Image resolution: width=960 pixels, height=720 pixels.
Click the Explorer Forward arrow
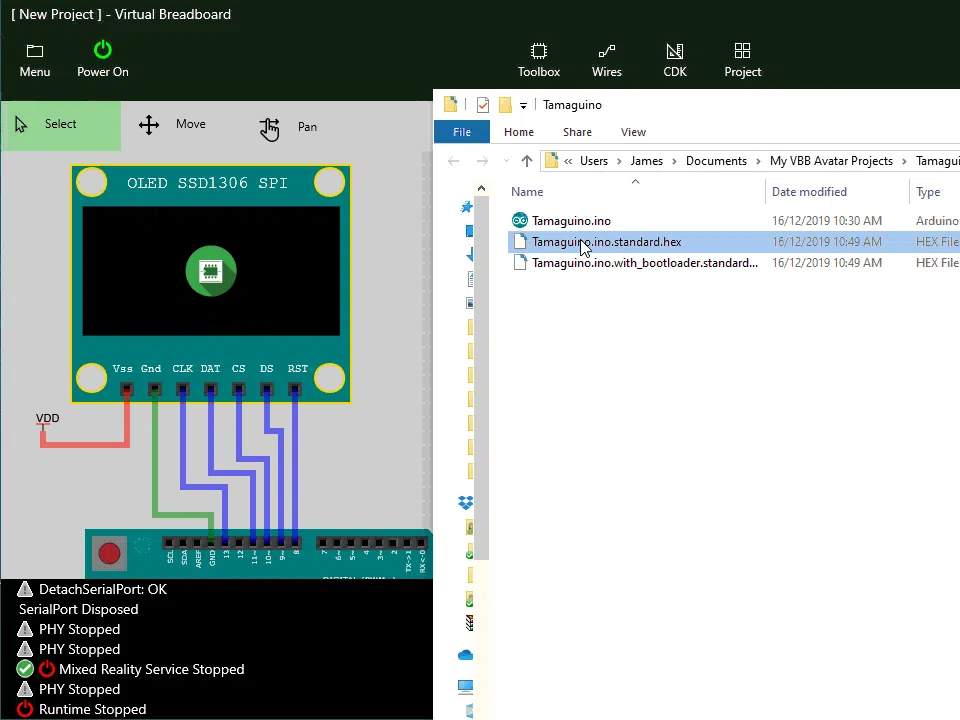click(482, 161)
